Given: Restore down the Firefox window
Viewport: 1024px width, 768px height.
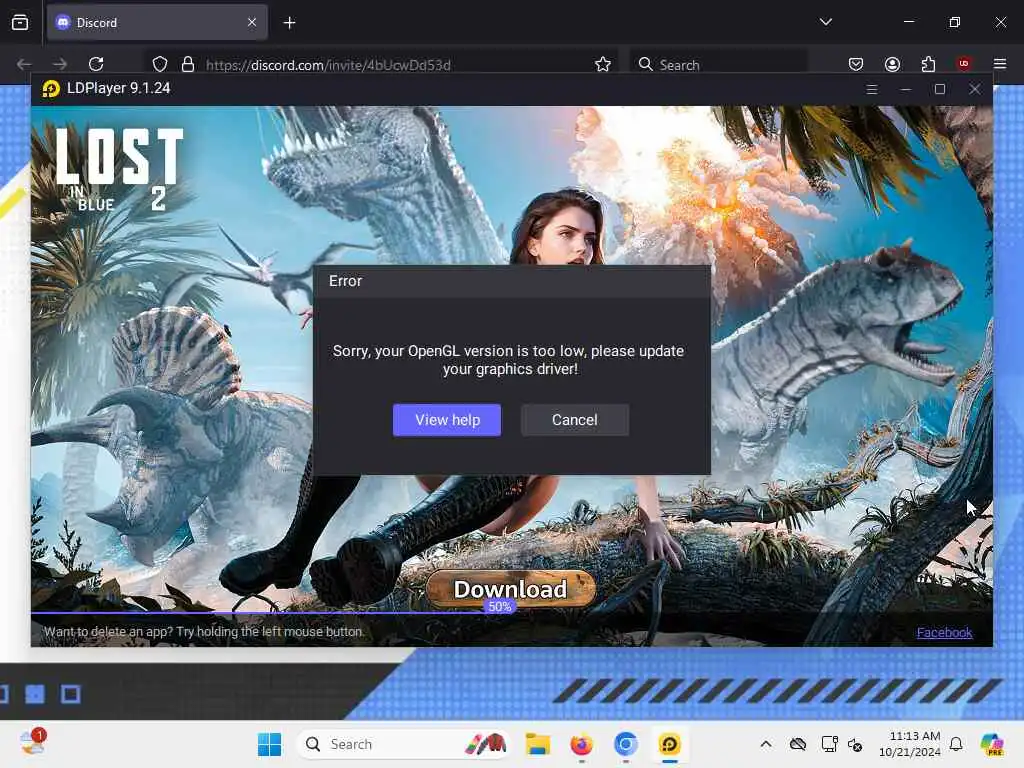Looking at the screenshot, I should pyautogui.click(x=954, y=22).
